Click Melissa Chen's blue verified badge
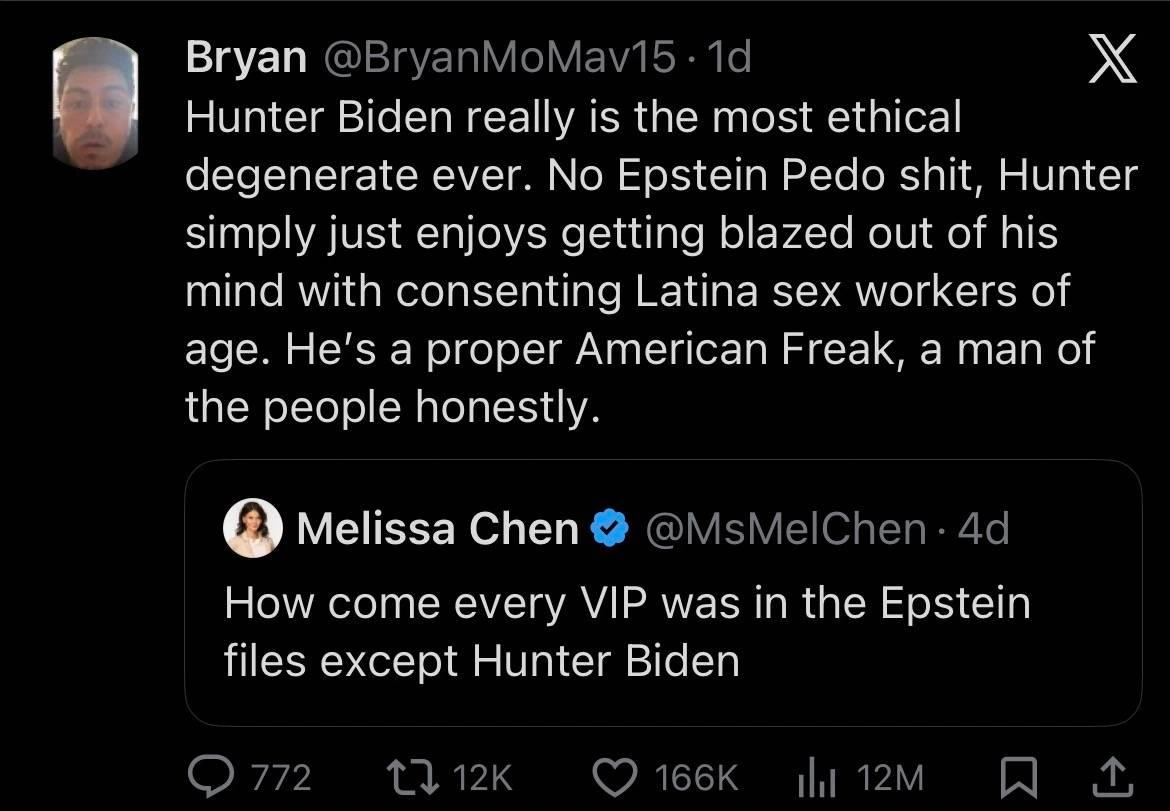This screenshot has height=811, width=1170. click(611, 528)
